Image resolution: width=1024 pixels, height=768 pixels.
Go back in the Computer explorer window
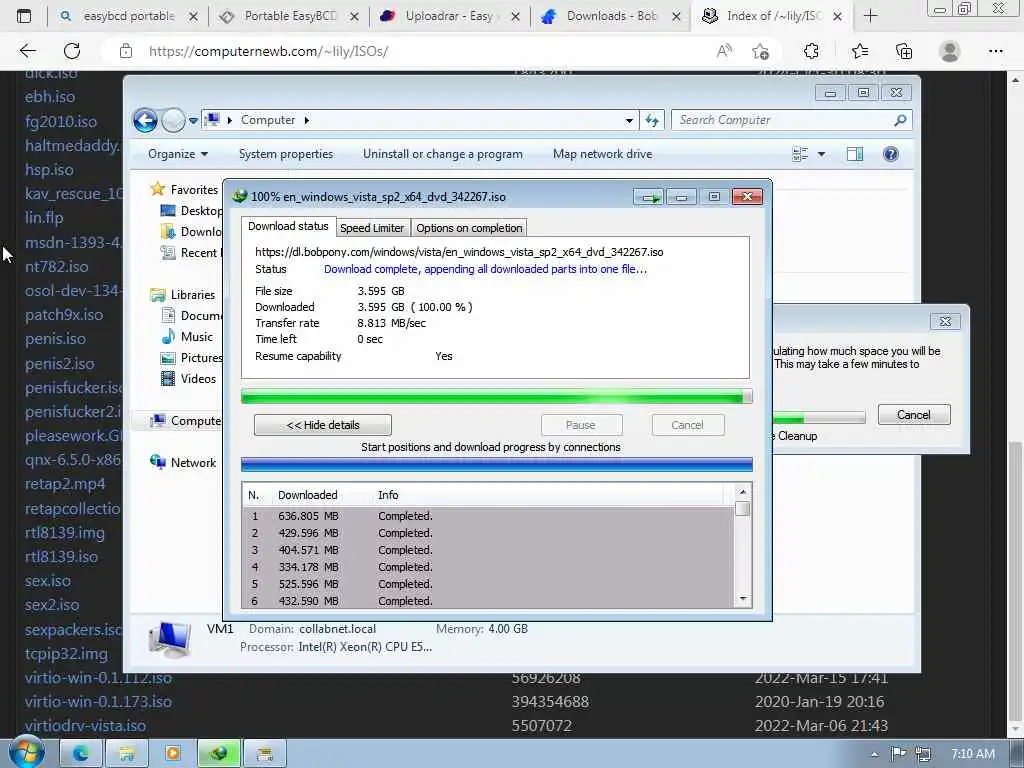coord(145,120)
